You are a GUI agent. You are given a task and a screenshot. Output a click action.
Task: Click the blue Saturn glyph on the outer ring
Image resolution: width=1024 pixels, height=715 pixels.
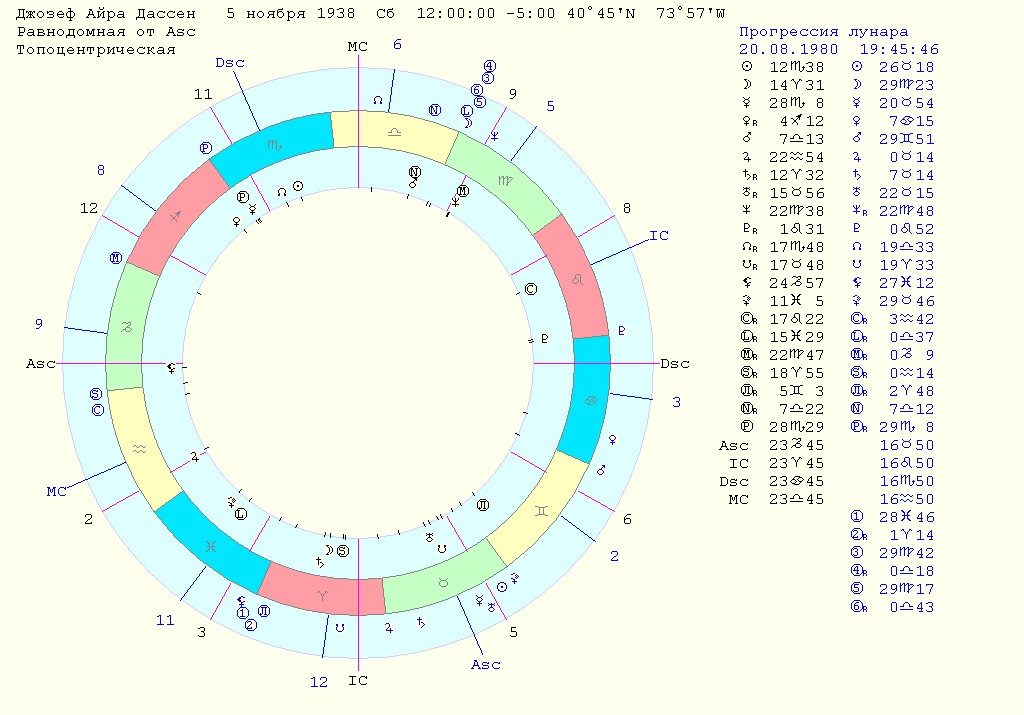pos(421,623)
